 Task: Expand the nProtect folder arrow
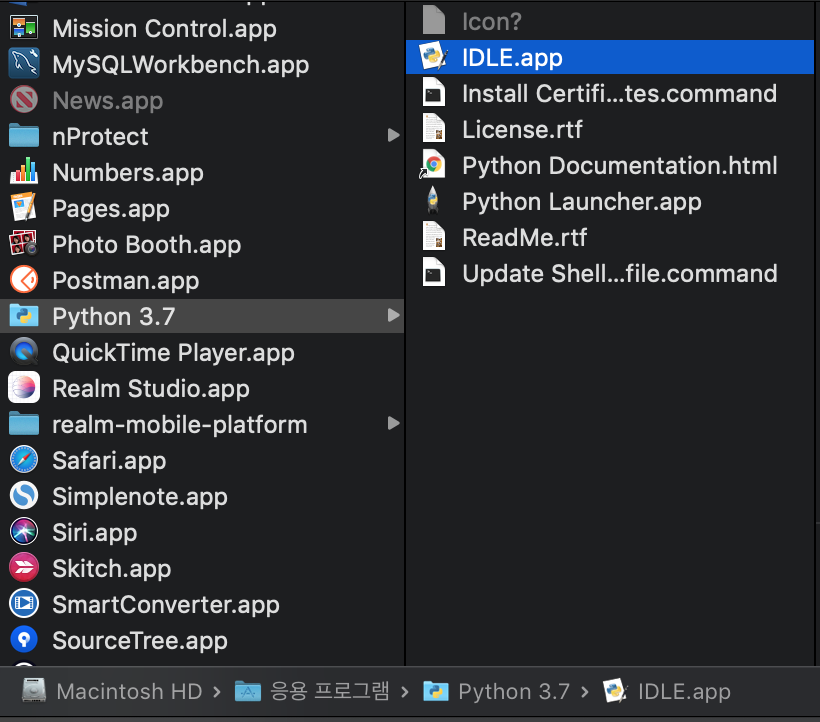393,136
